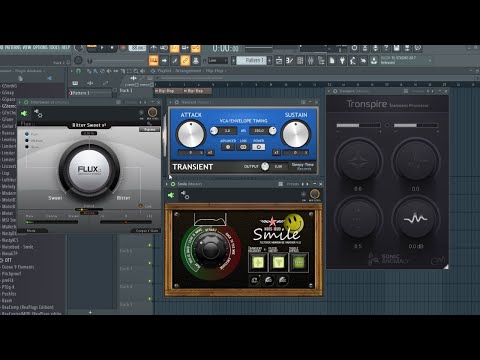Click the save disk icon in toolbar

(396, 48)
